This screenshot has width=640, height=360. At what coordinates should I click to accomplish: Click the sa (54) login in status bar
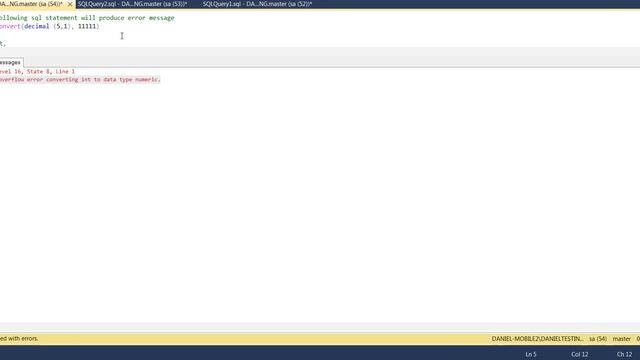(x=598, y=339)
